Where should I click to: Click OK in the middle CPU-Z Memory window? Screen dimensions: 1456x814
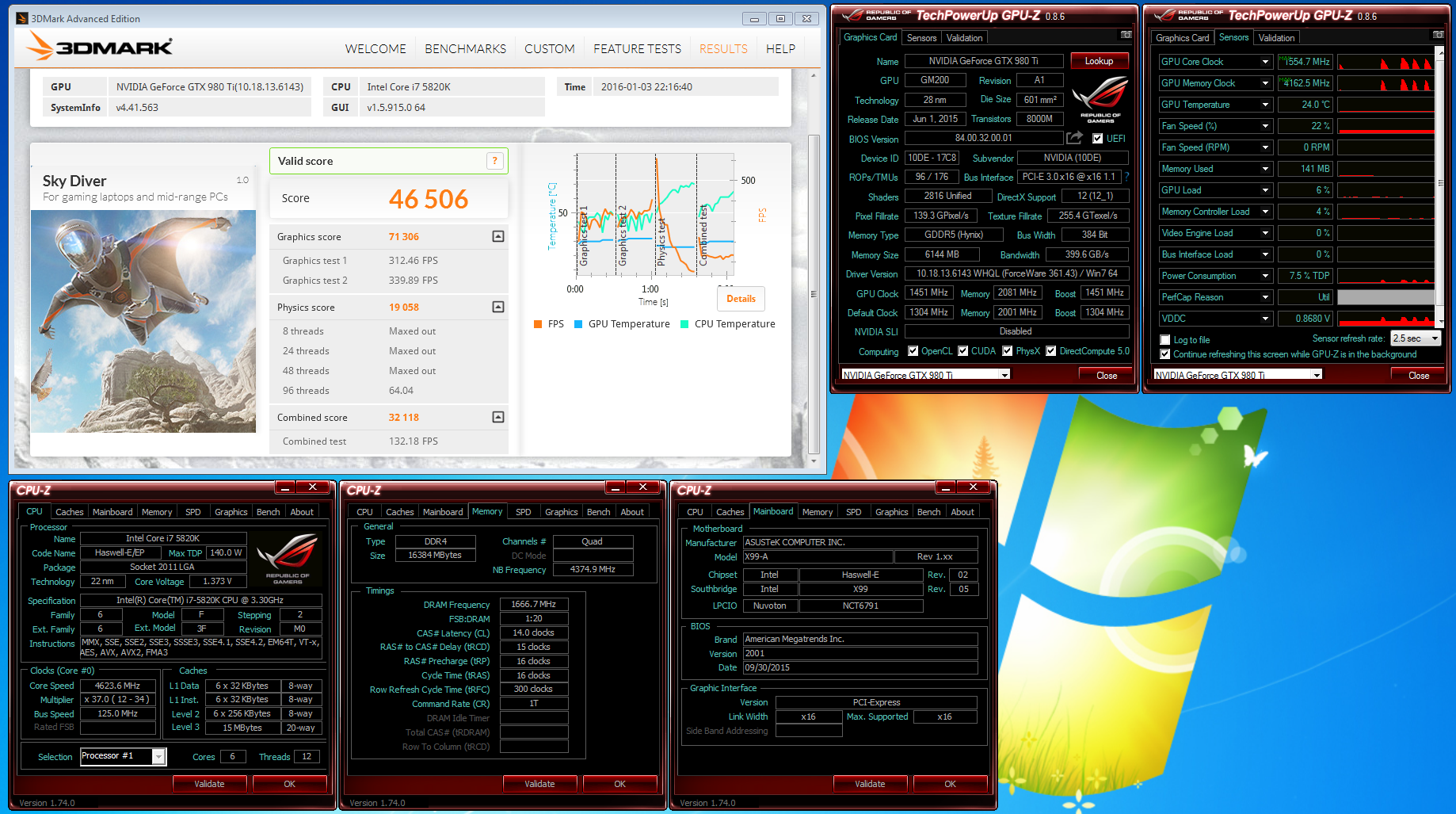pyautogui.click(x=619, y=784)
